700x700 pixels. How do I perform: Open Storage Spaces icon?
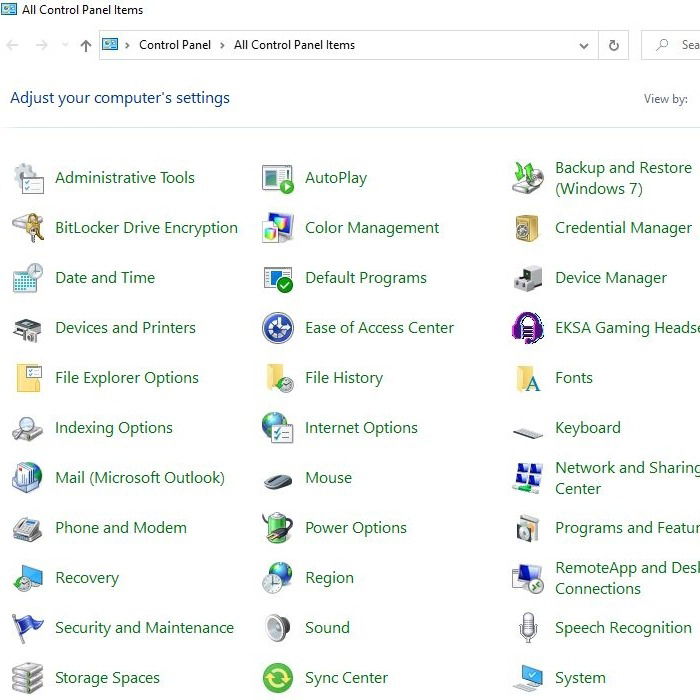[28, 678]
